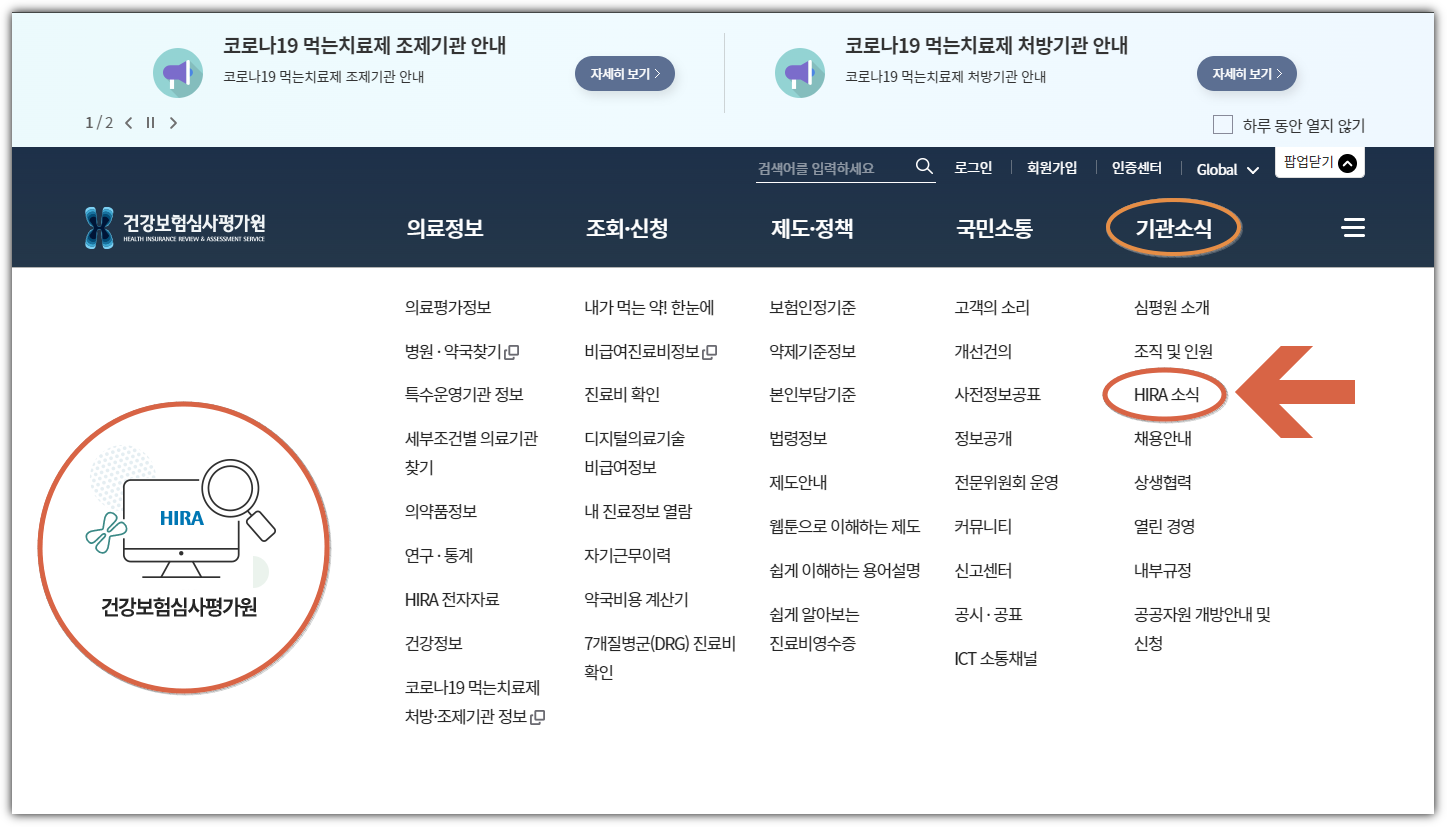Open 웹툰으로 이해하는 제도
1447x827 pixels.
(844, 527)
